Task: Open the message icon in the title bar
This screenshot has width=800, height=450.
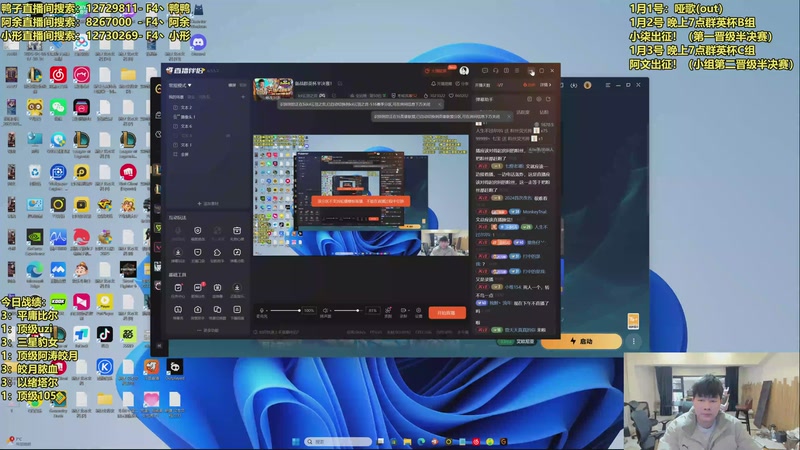Action: 485,70
